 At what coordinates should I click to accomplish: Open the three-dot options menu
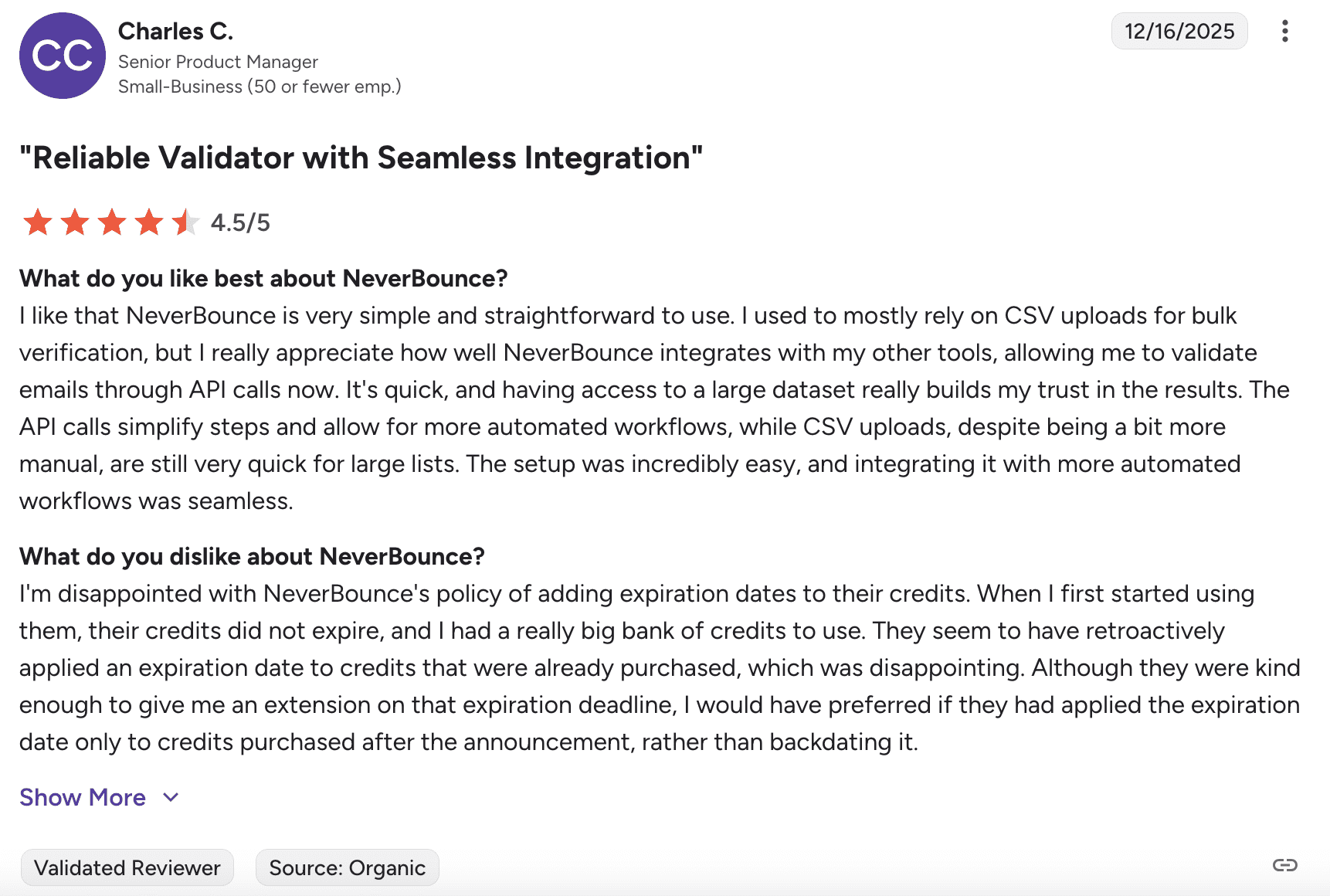[x=1284, y=31]
